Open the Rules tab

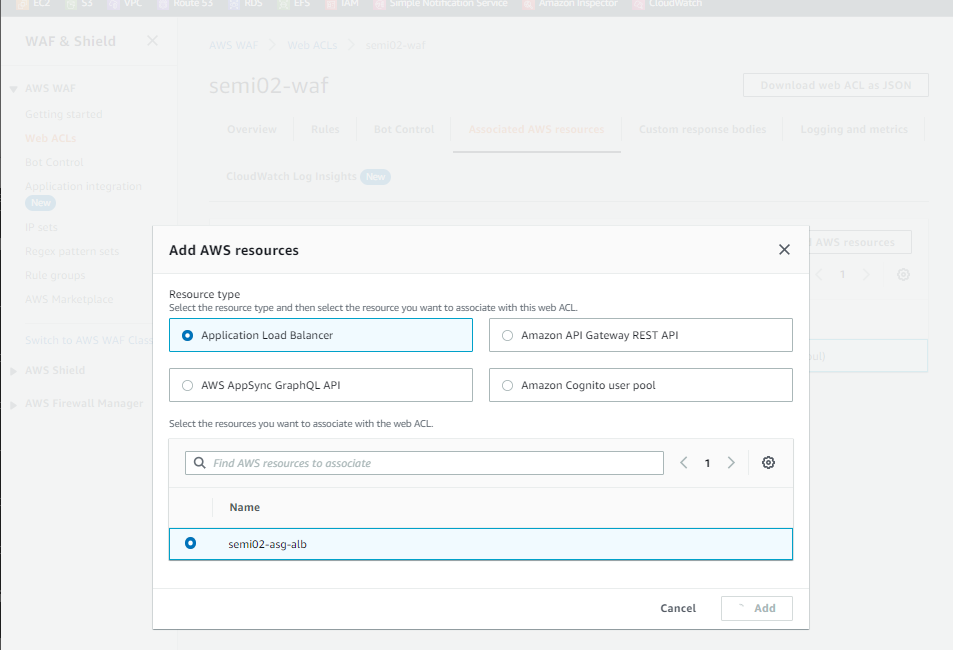pos(325,129)
